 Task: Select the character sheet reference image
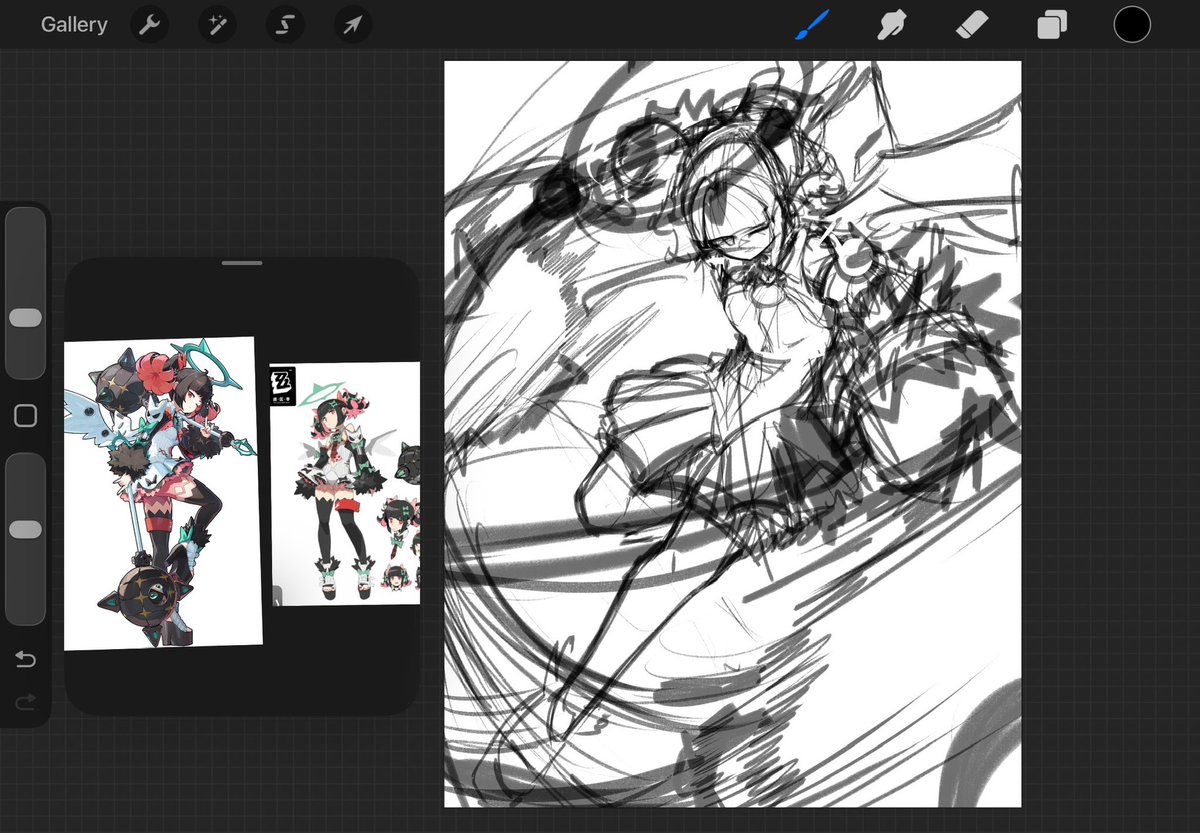pyautogui.click(x=345, y=483)
